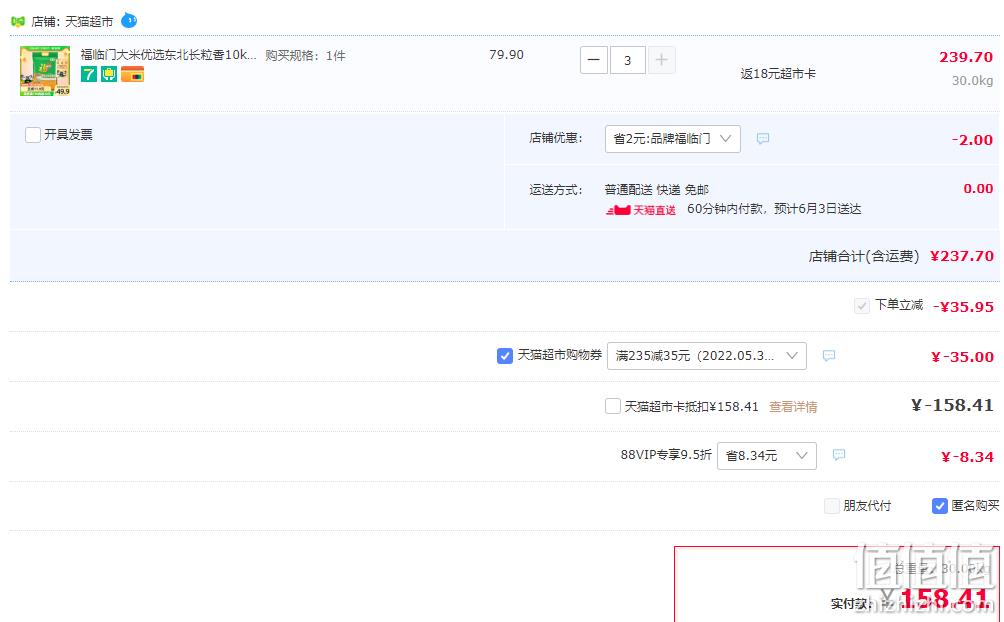Click the comment icon beside 店铺优惠 dropdown
Image resolution: width=1004 pixels, height=622 pixels.
pos(763,138)
